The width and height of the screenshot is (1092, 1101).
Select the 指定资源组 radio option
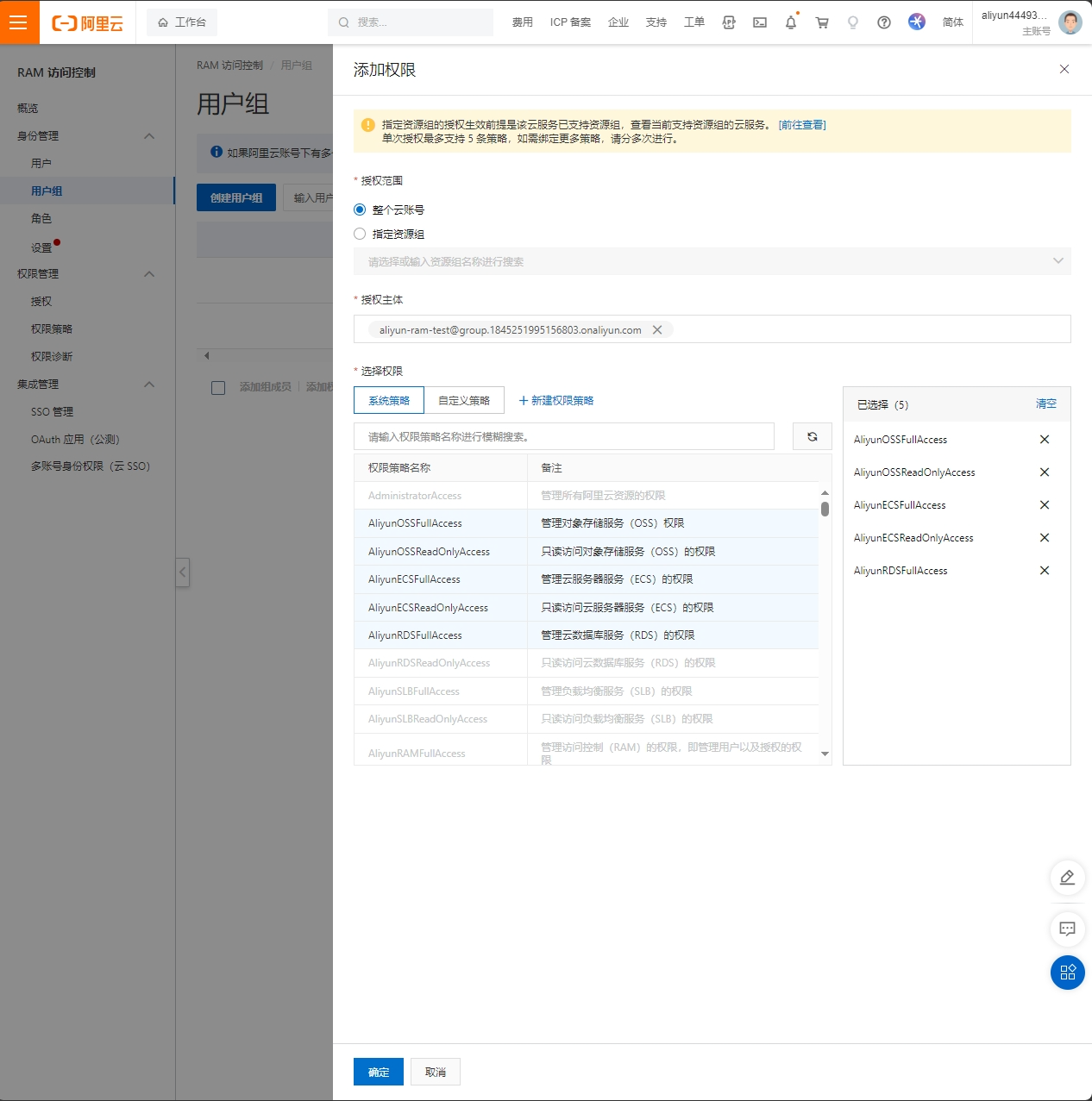[x=361, y=234]
